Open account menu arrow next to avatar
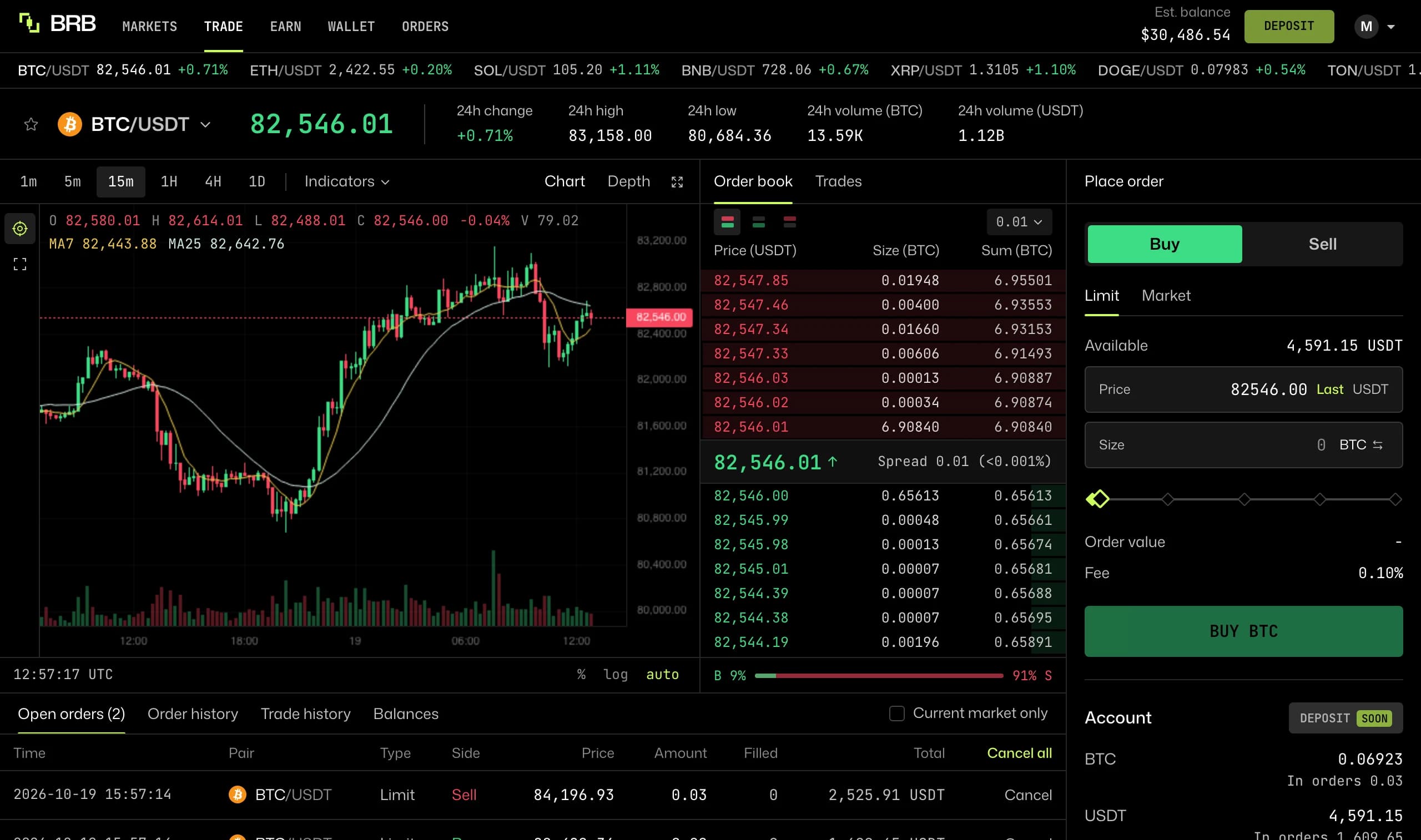 tap(1390, 27)
